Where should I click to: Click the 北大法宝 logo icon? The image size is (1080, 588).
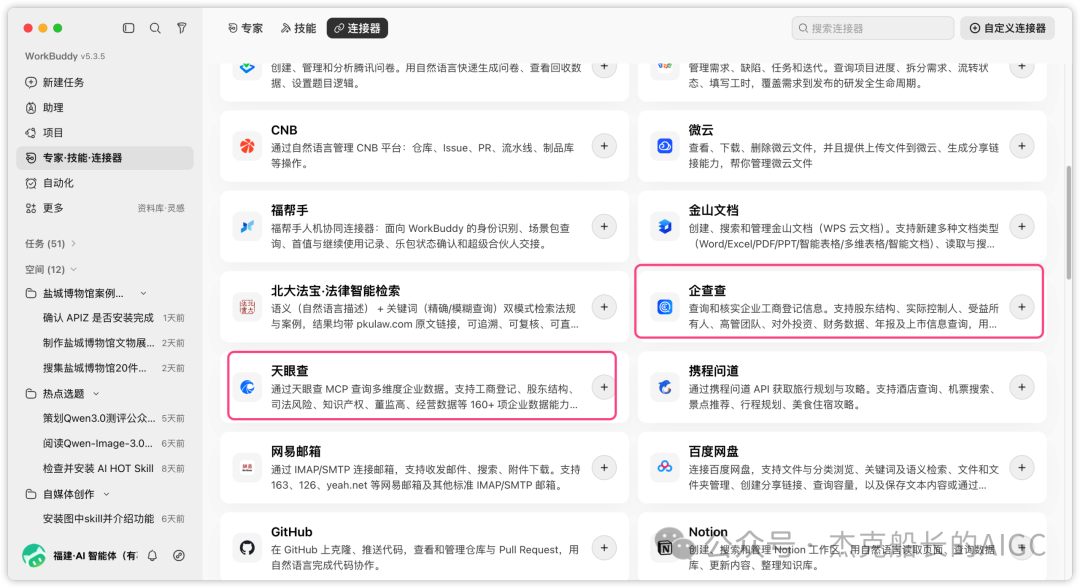(247, 307)
